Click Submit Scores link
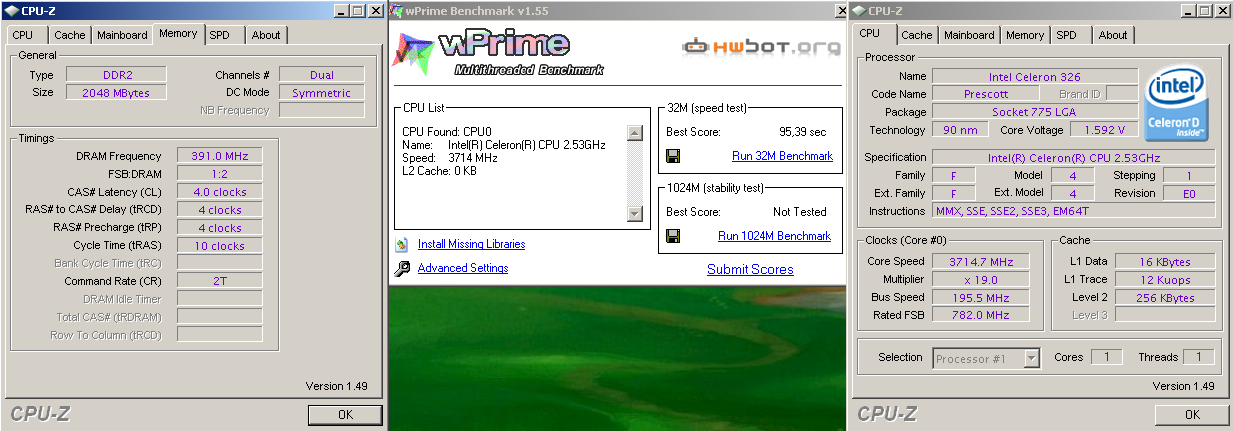Image resolution: width=1233 pixels, height=431 pixels. pyautogui.click(x=750, y=269)
